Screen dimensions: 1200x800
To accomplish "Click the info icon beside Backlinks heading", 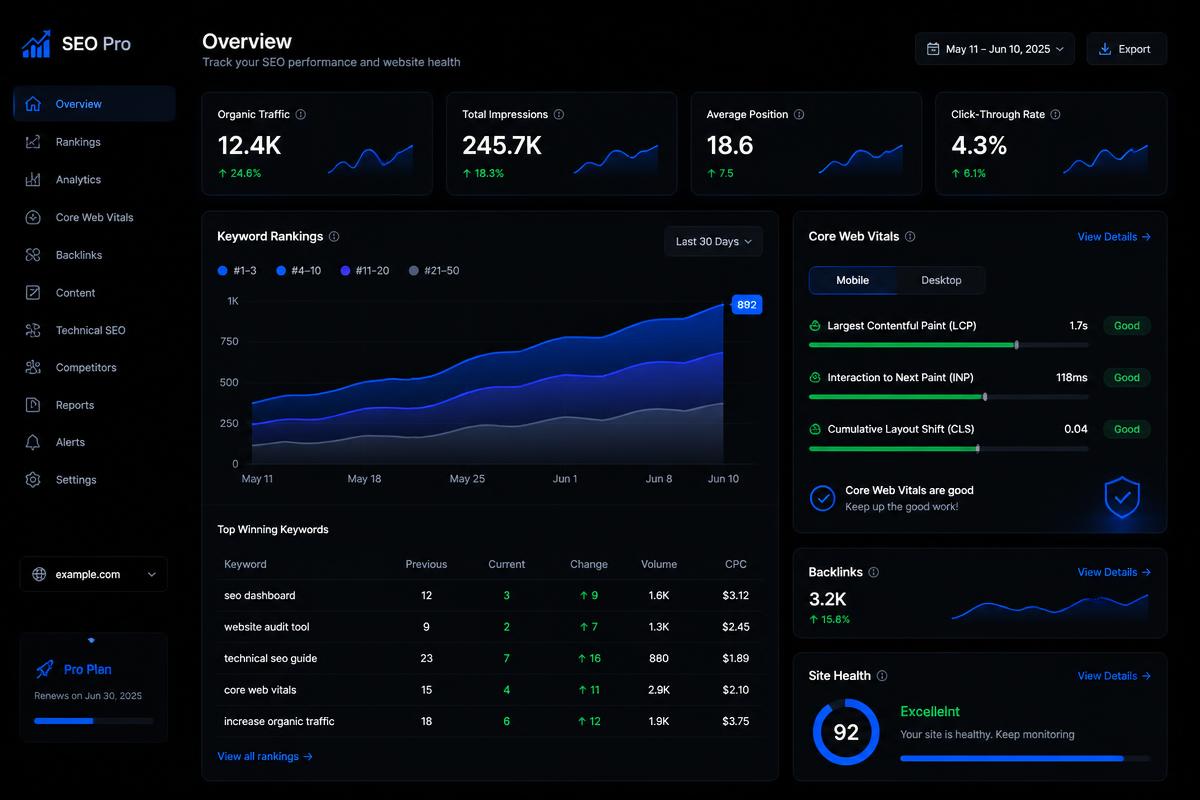I will 874,572.
